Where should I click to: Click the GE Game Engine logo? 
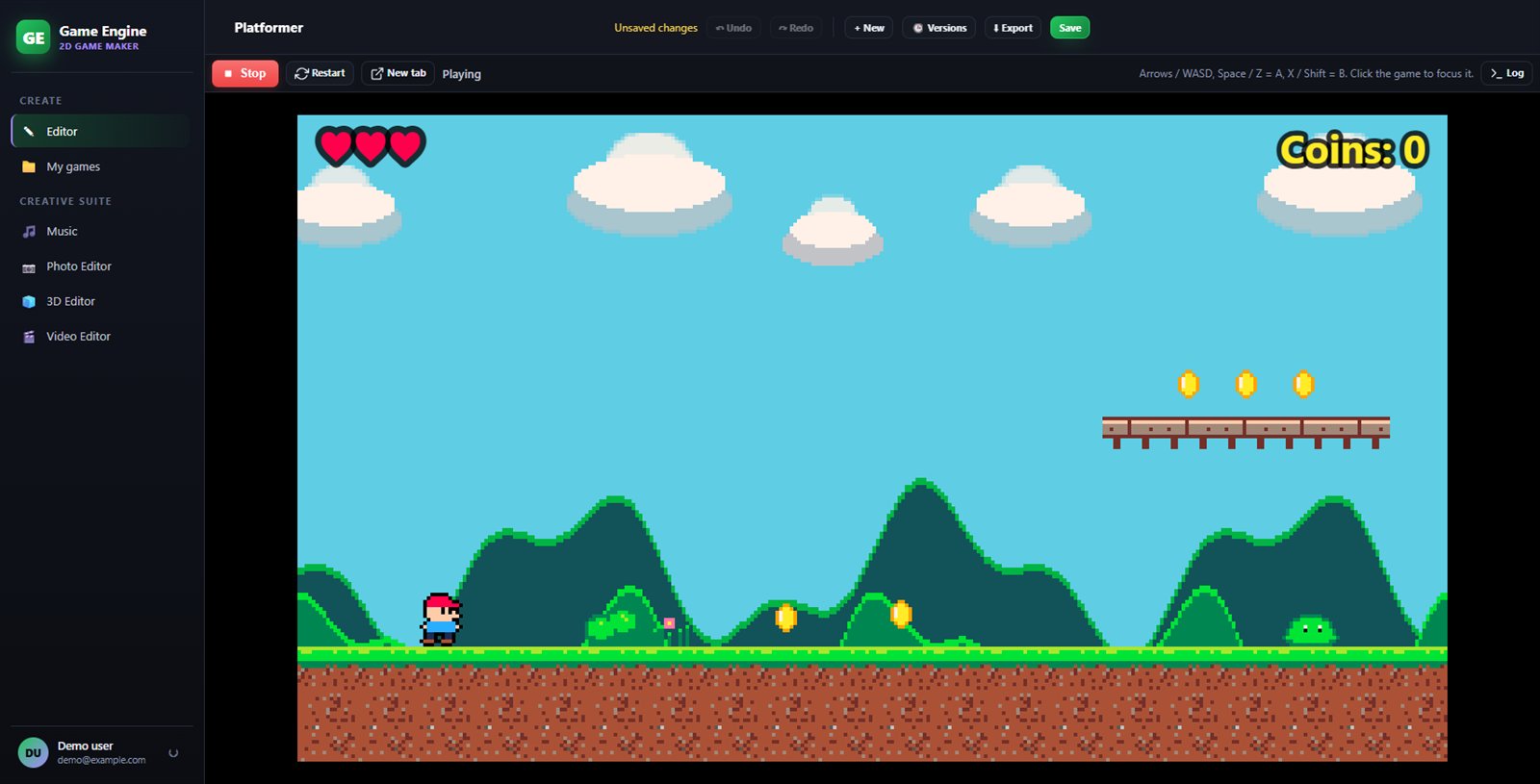[x=34, y=38]
